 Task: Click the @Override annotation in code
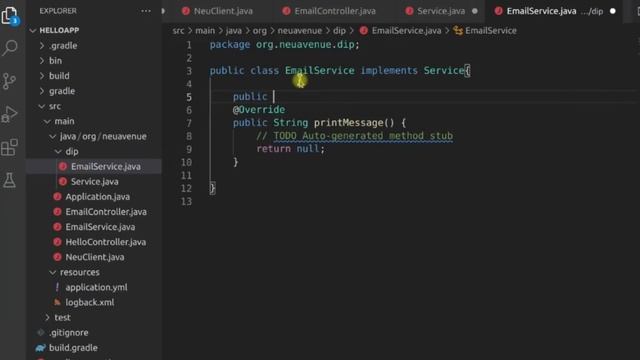(x=259, y=110)
